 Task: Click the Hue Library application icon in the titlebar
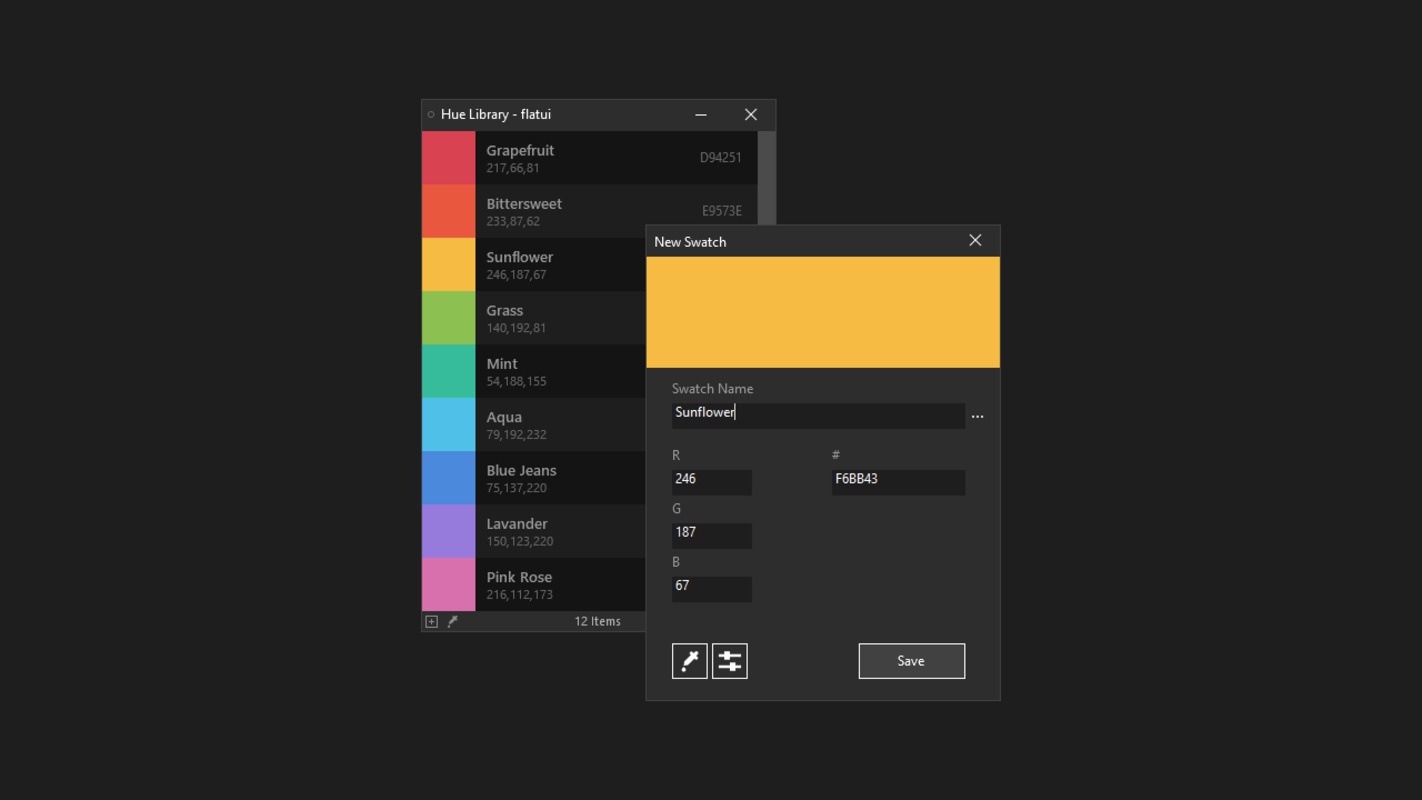click(x=430, y=113)
